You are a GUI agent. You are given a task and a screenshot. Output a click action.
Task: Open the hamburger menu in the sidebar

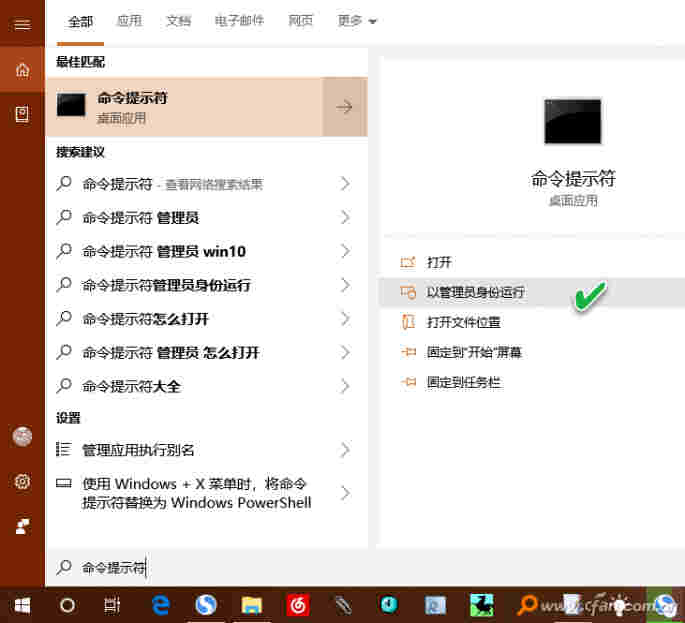pyautogui.click(x=22, y=24)
